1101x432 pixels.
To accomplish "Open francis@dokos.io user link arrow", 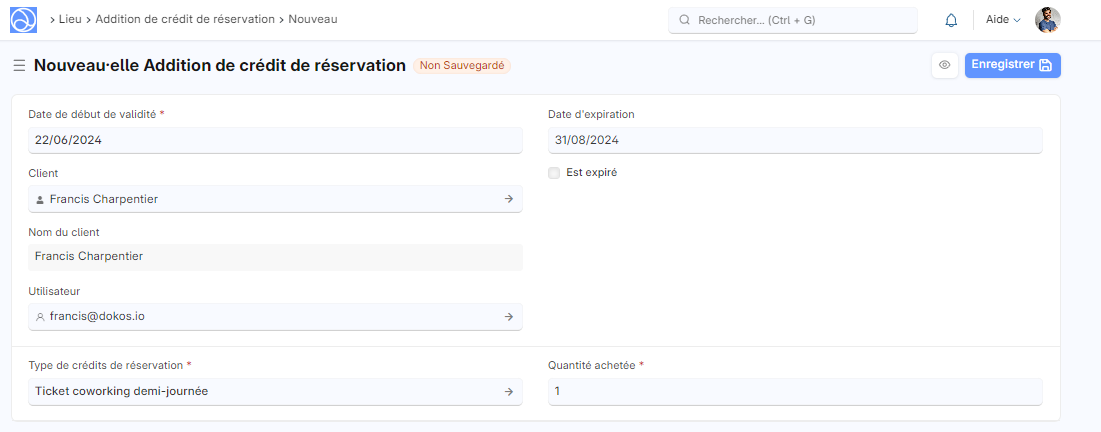I will coord(508,316).
